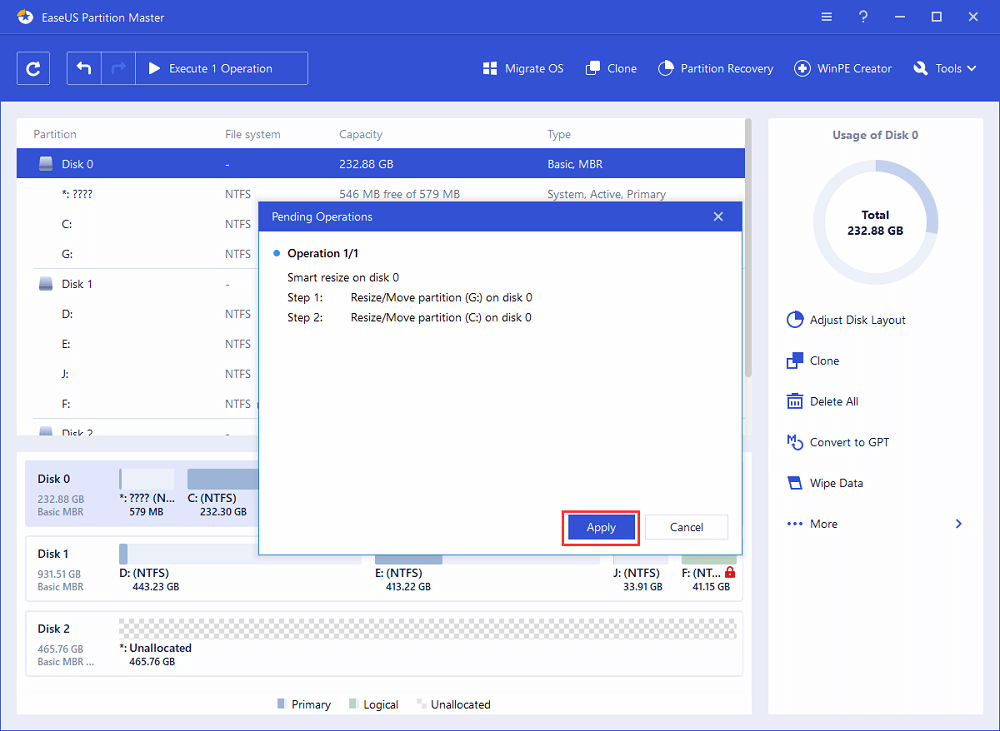Close the Pending Operations dialog
The image size is (1000, 731).
point(718,217)
